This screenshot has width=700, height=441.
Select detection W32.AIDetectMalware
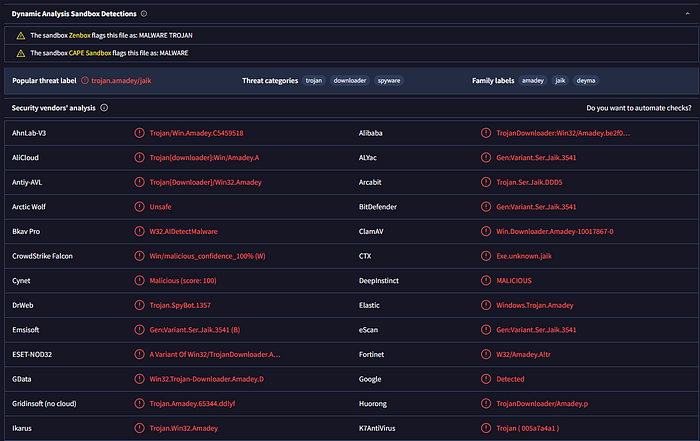tap(183, 231)
